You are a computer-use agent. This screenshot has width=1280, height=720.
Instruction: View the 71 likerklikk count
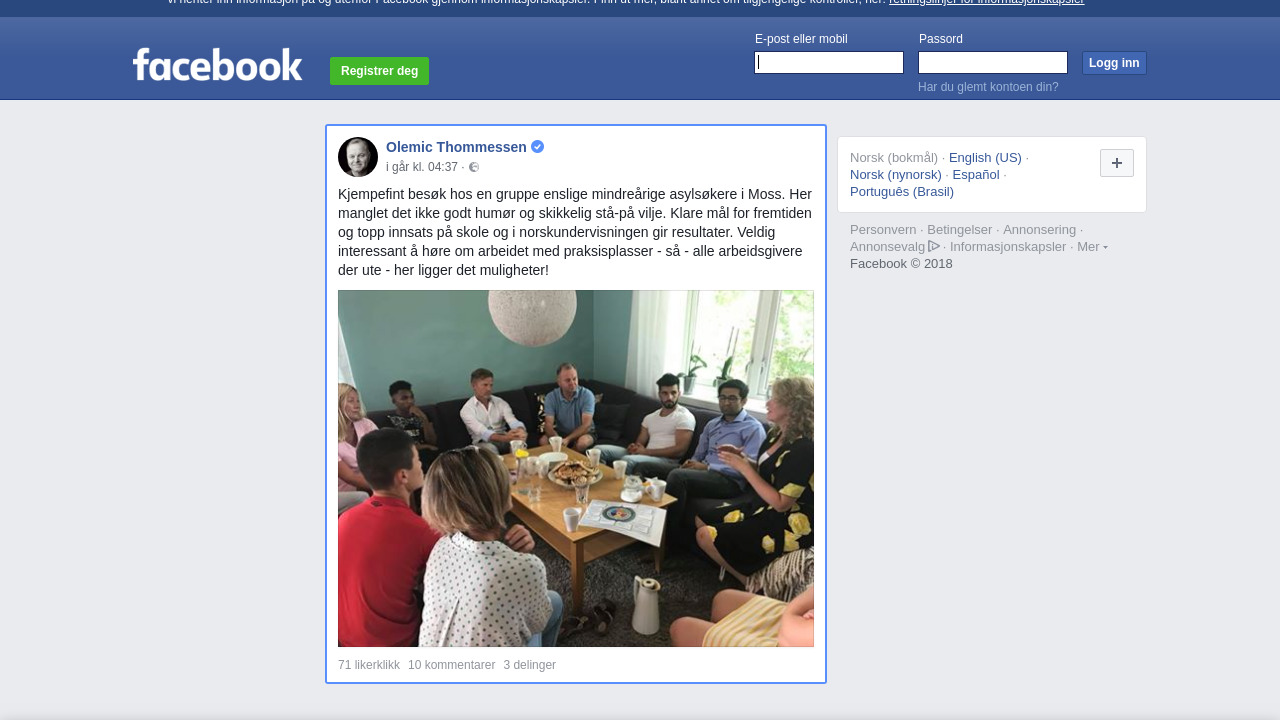click(369, 665)
